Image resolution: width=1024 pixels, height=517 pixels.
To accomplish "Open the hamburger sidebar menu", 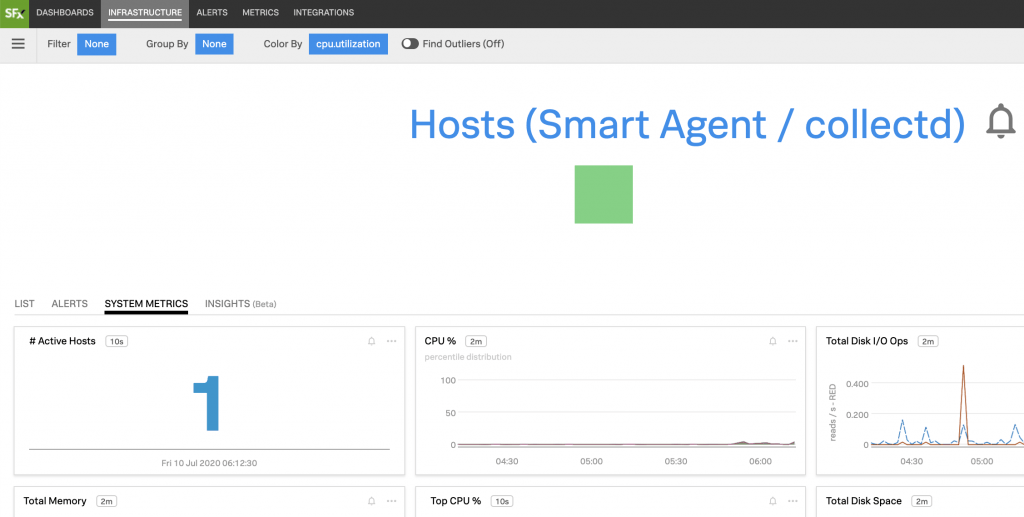I will [18, 44].
